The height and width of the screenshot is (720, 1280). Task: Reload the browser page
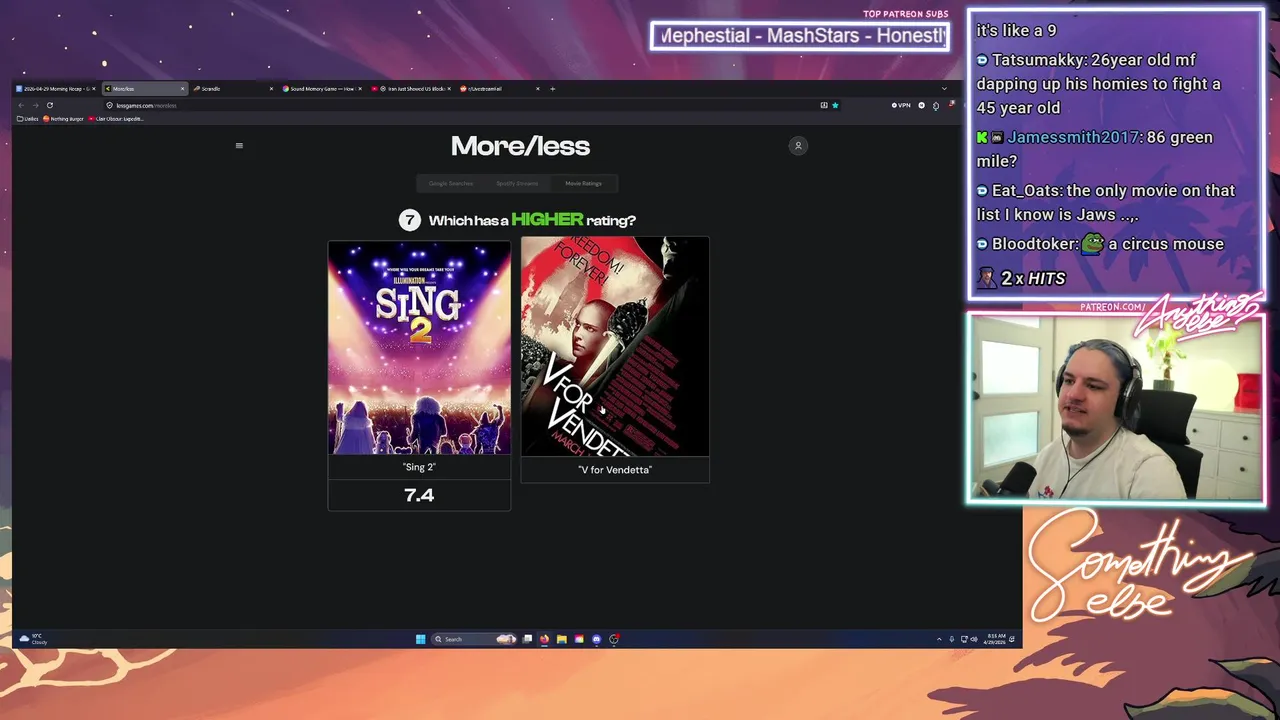[x=49, y=105]
